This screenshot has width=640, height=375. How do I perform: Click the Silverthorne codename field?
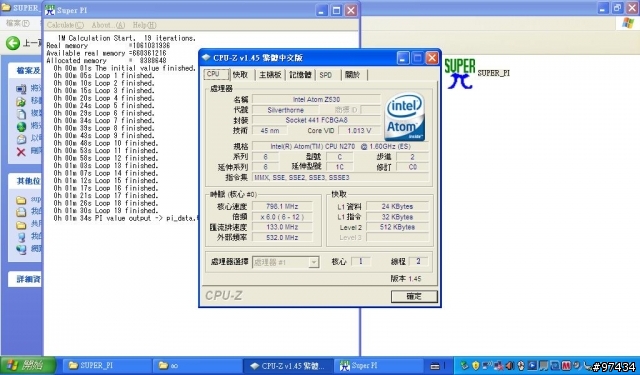(285, 110)
